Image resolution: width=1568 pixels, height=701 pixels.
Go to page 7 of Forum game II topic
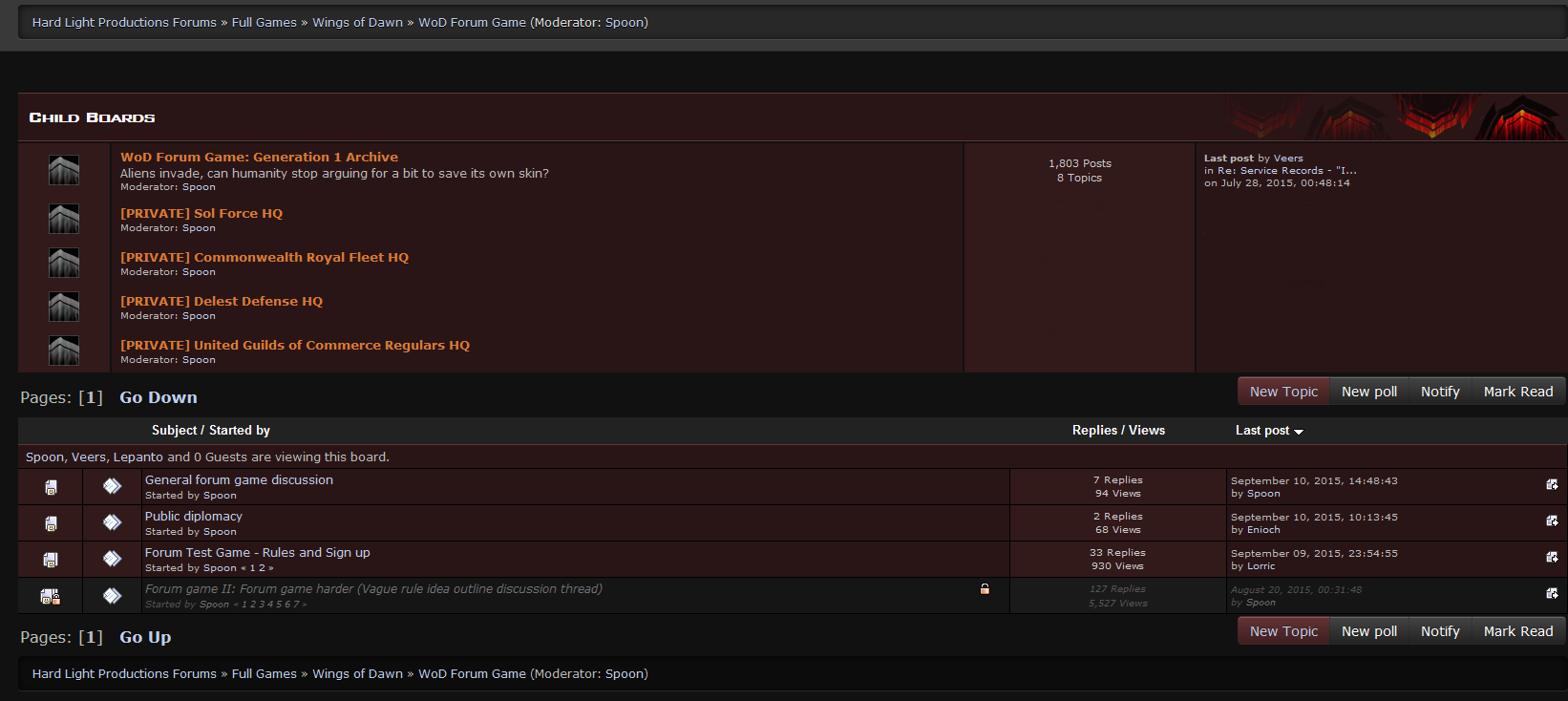click(297, 605)
